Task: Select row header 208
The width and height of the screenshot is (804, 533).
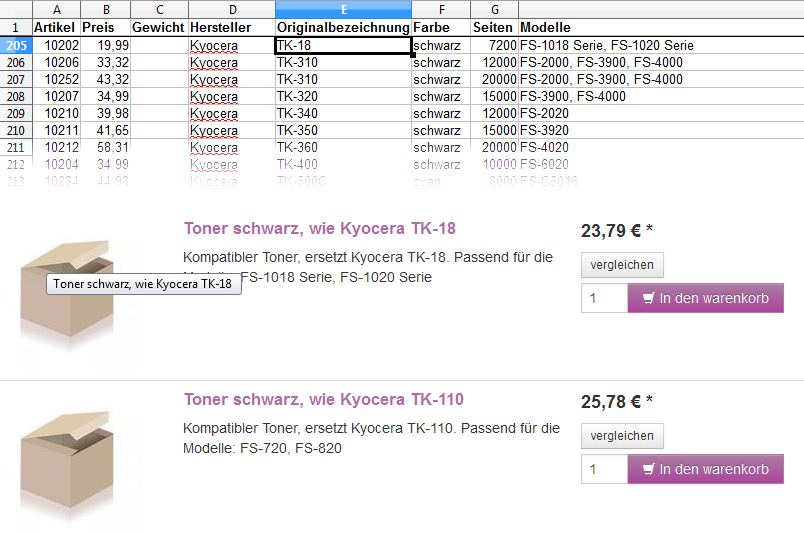Action: (x=16, y=96)
